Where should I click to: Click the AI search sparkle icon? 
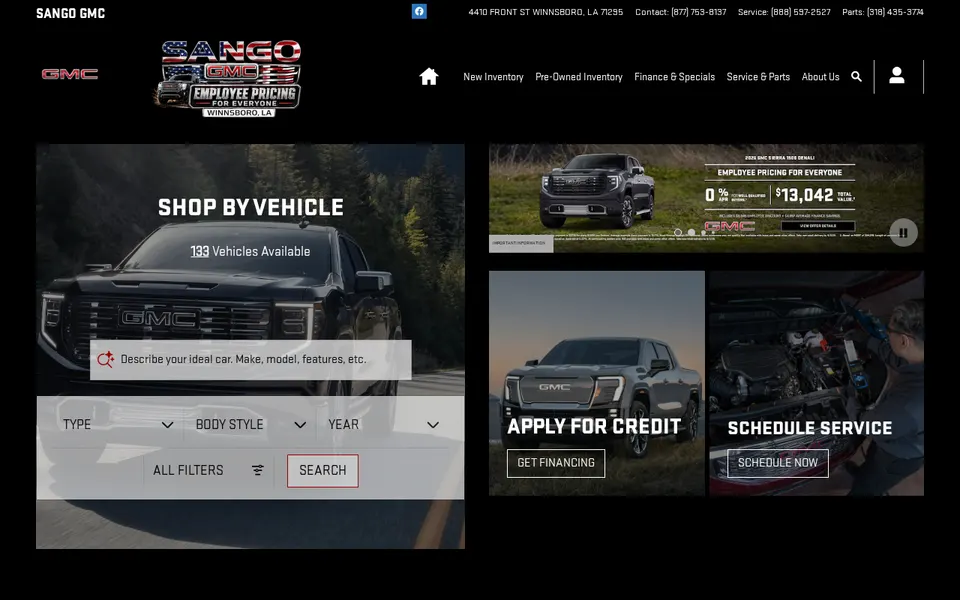coord(105,359)
